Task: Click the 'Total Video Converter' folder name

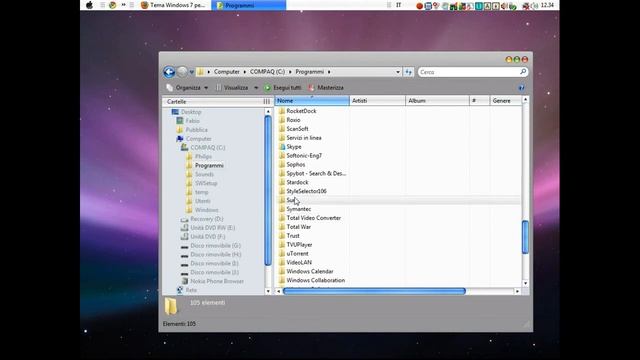Action: [313, 218]
